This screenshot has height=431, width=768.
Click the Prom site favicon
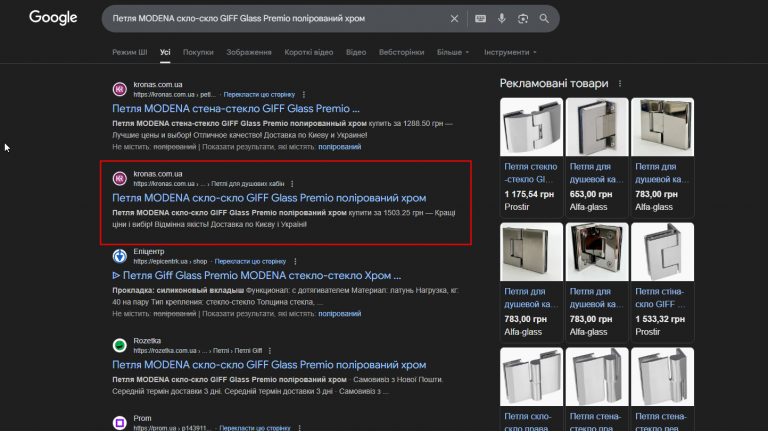point(120,423)
